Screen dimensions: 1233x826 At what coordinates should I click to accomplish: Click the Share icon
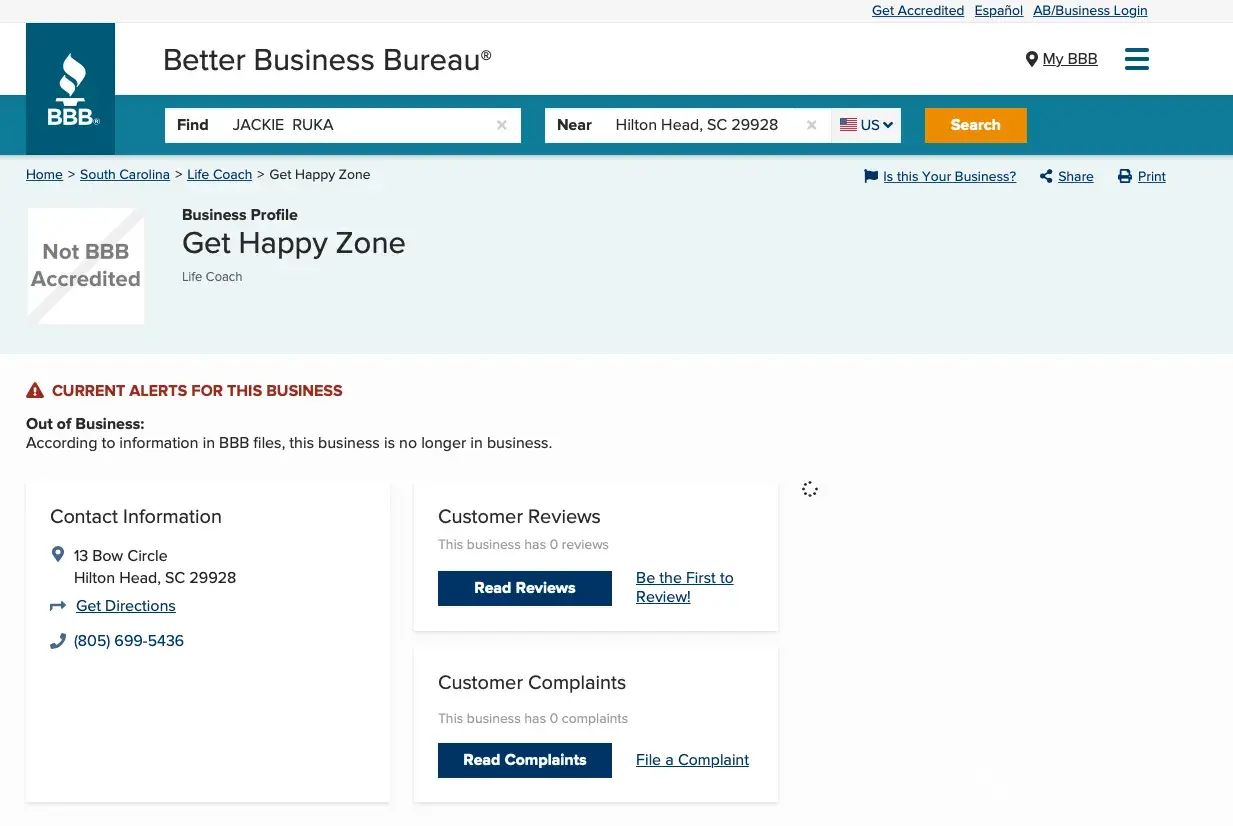[1046, 177]
